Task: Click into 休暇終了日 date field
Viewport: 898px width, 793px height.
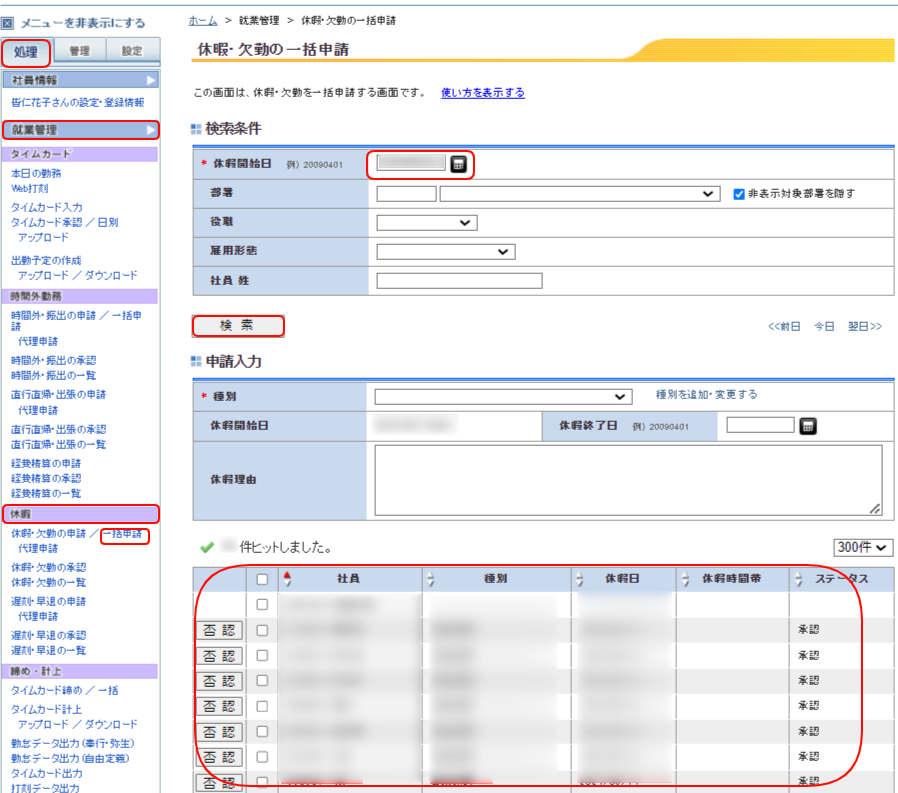Action: coord(760,425)
